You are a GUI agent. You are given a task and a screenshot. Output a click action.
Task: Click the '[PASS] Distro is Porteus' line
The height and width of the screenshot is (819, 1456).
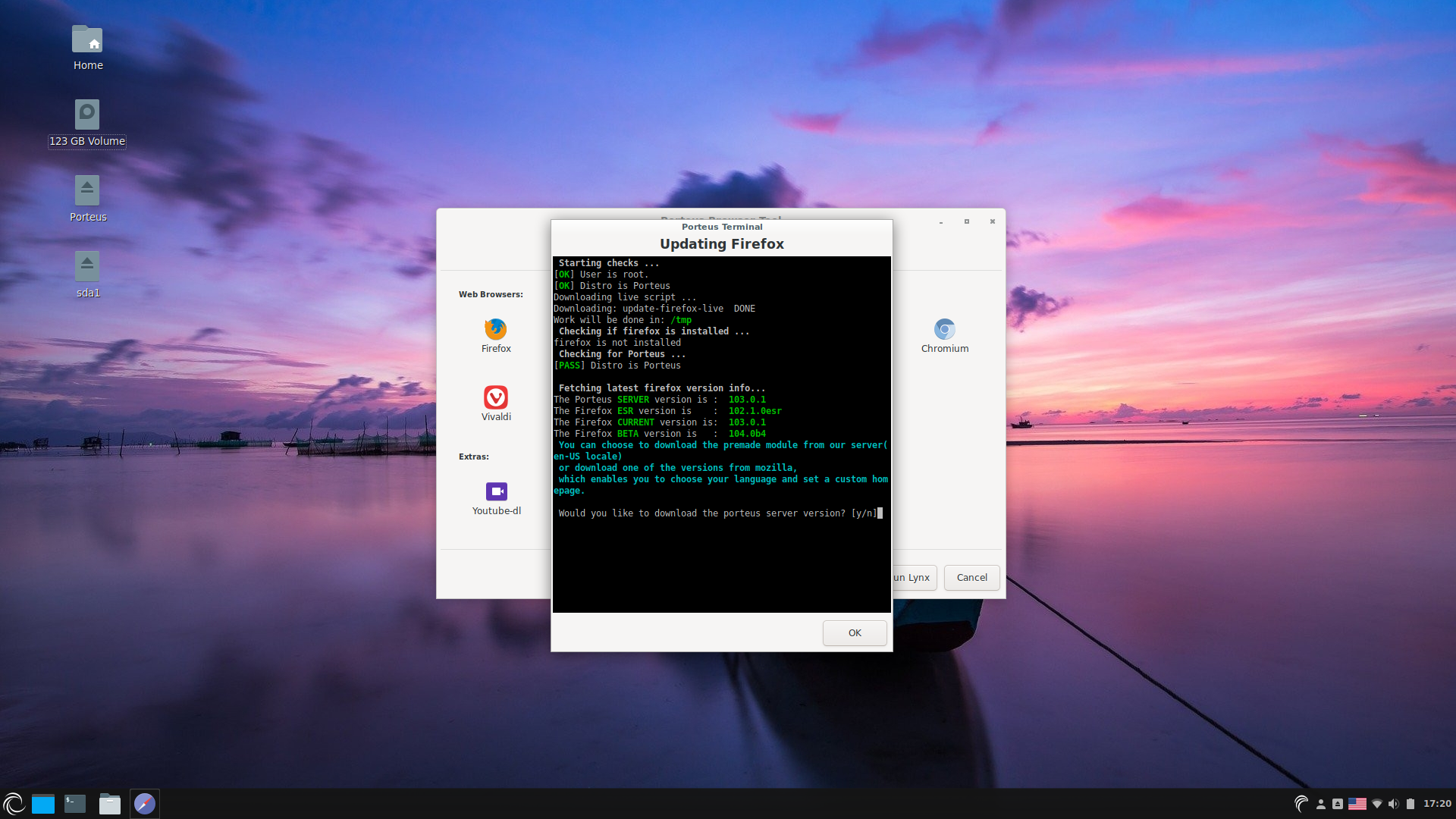(617, 366)
